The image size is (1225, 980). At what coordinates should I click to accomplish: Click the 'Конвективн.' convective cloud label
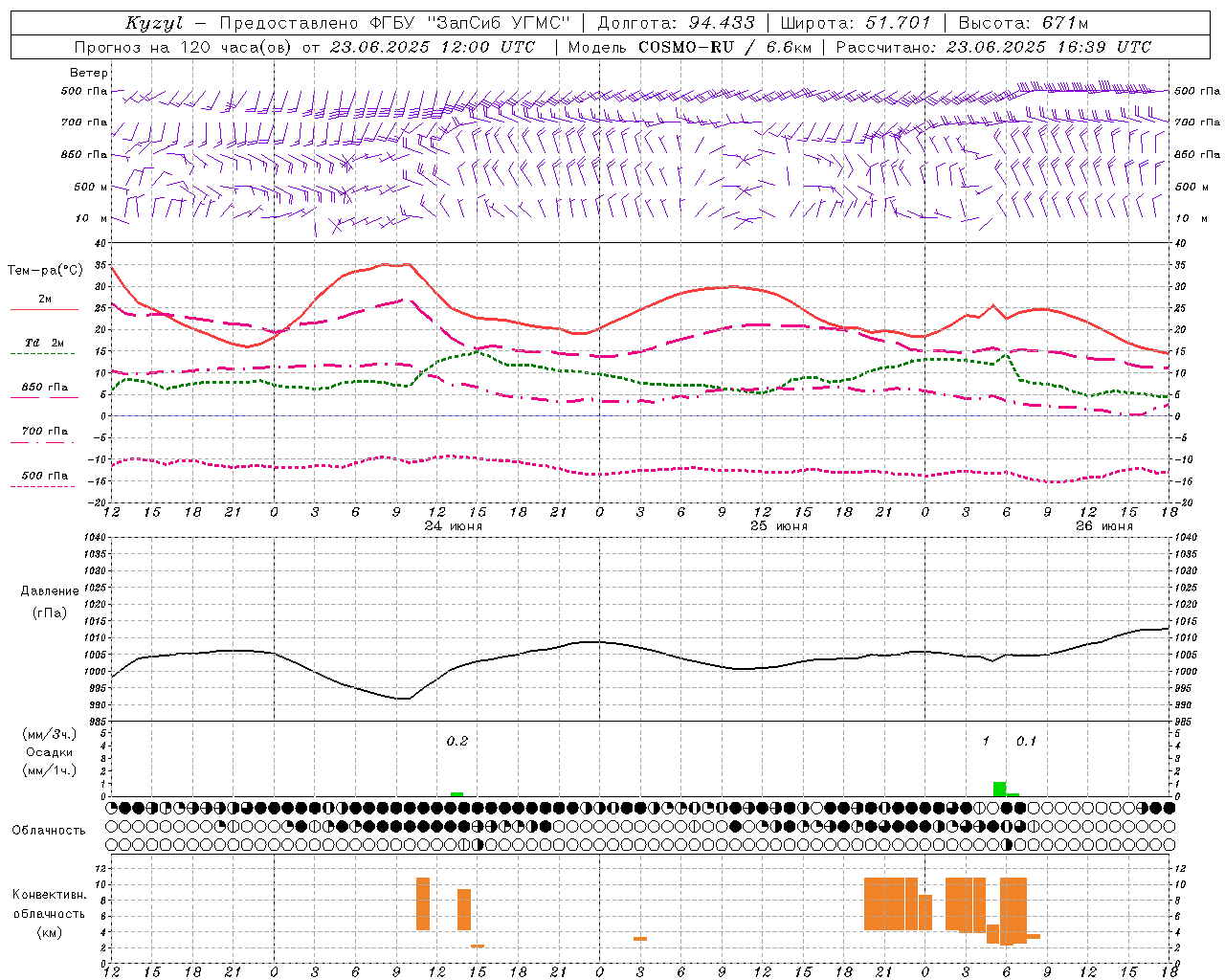click(x=50, y=895)
